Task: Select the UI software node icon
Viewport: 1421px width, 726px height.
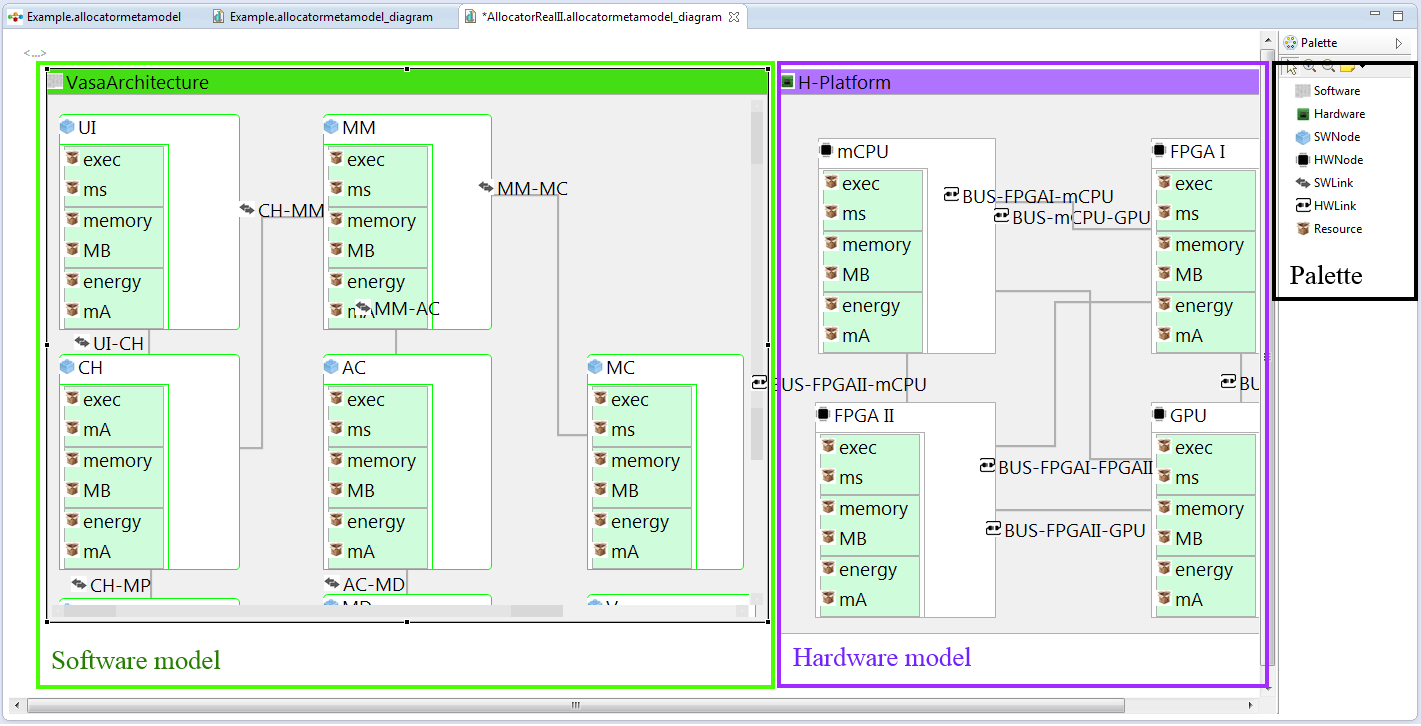Action: (x=67, y=127)
